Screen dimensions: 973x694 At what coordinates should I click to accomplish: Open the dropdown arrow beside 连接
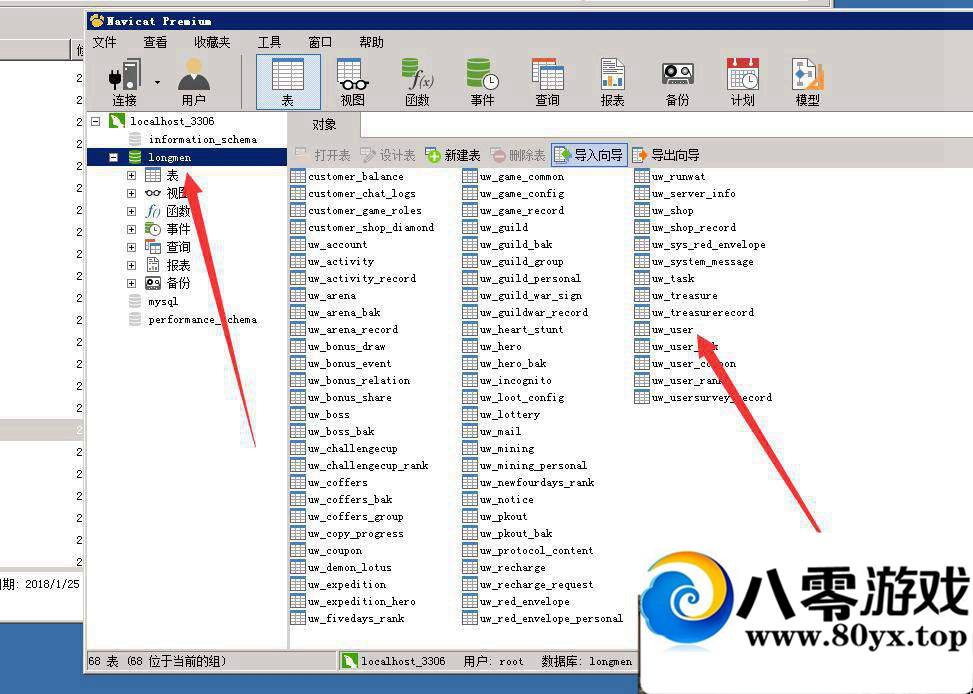[157, 82]
